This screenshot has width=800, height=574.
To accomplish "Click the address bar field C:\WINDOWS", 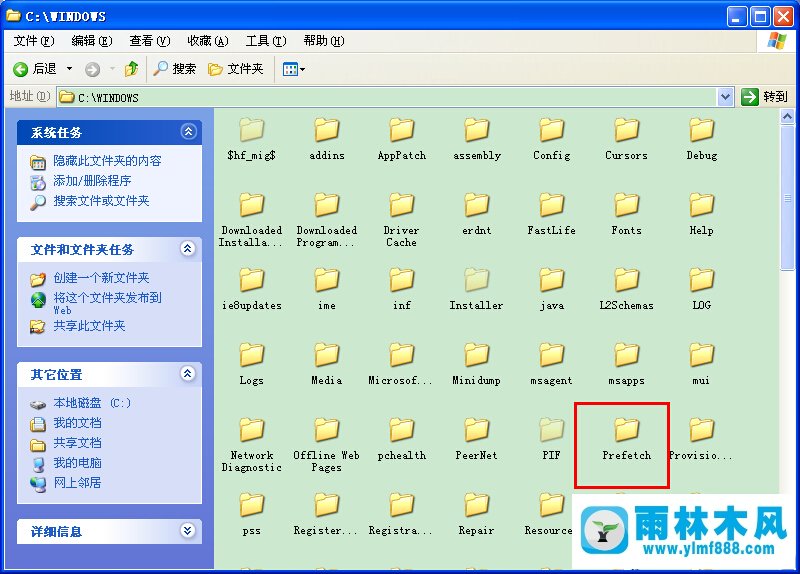I will [387, 97].
